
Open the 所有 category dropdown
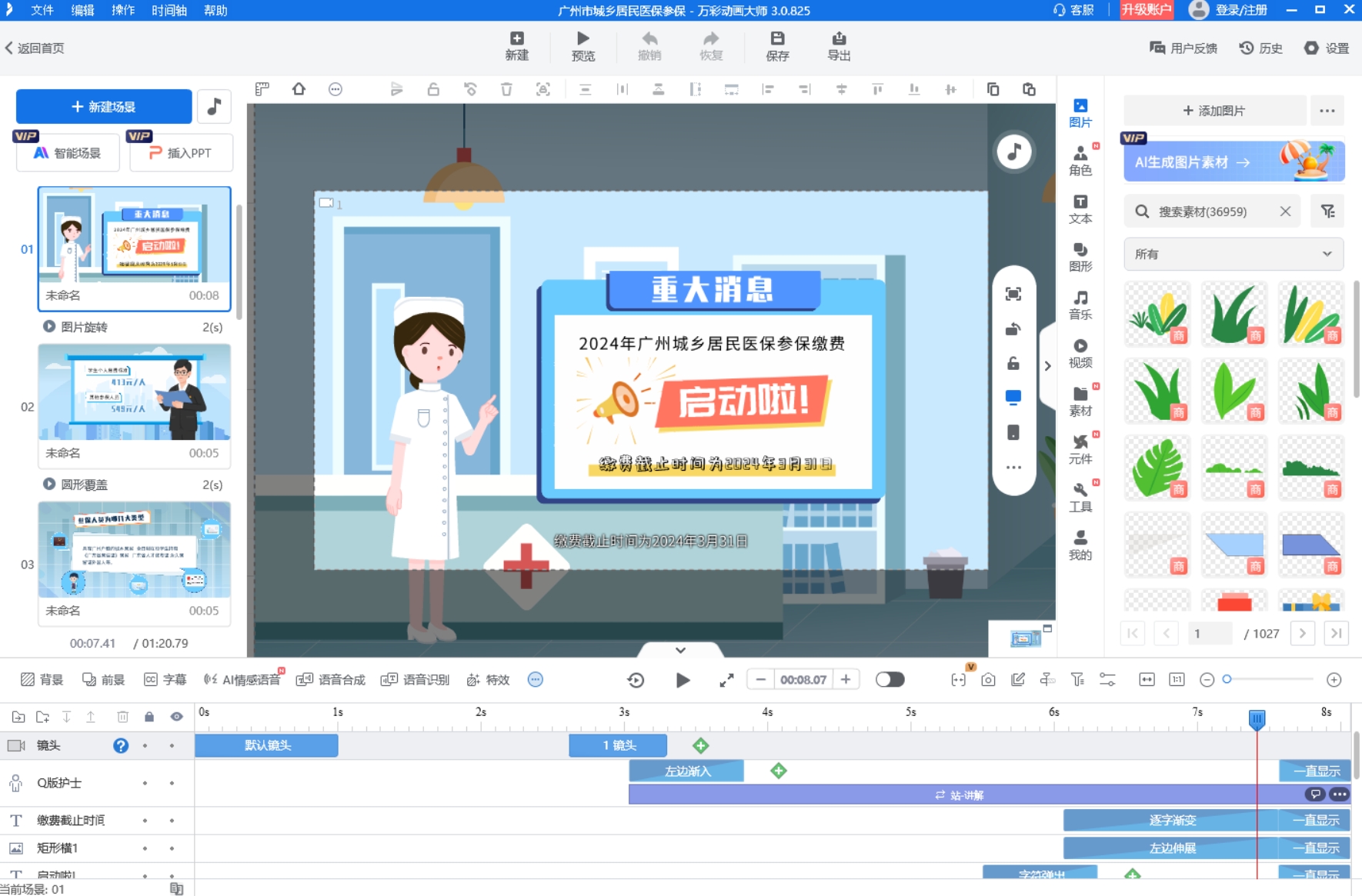(x=1233, y=254)
